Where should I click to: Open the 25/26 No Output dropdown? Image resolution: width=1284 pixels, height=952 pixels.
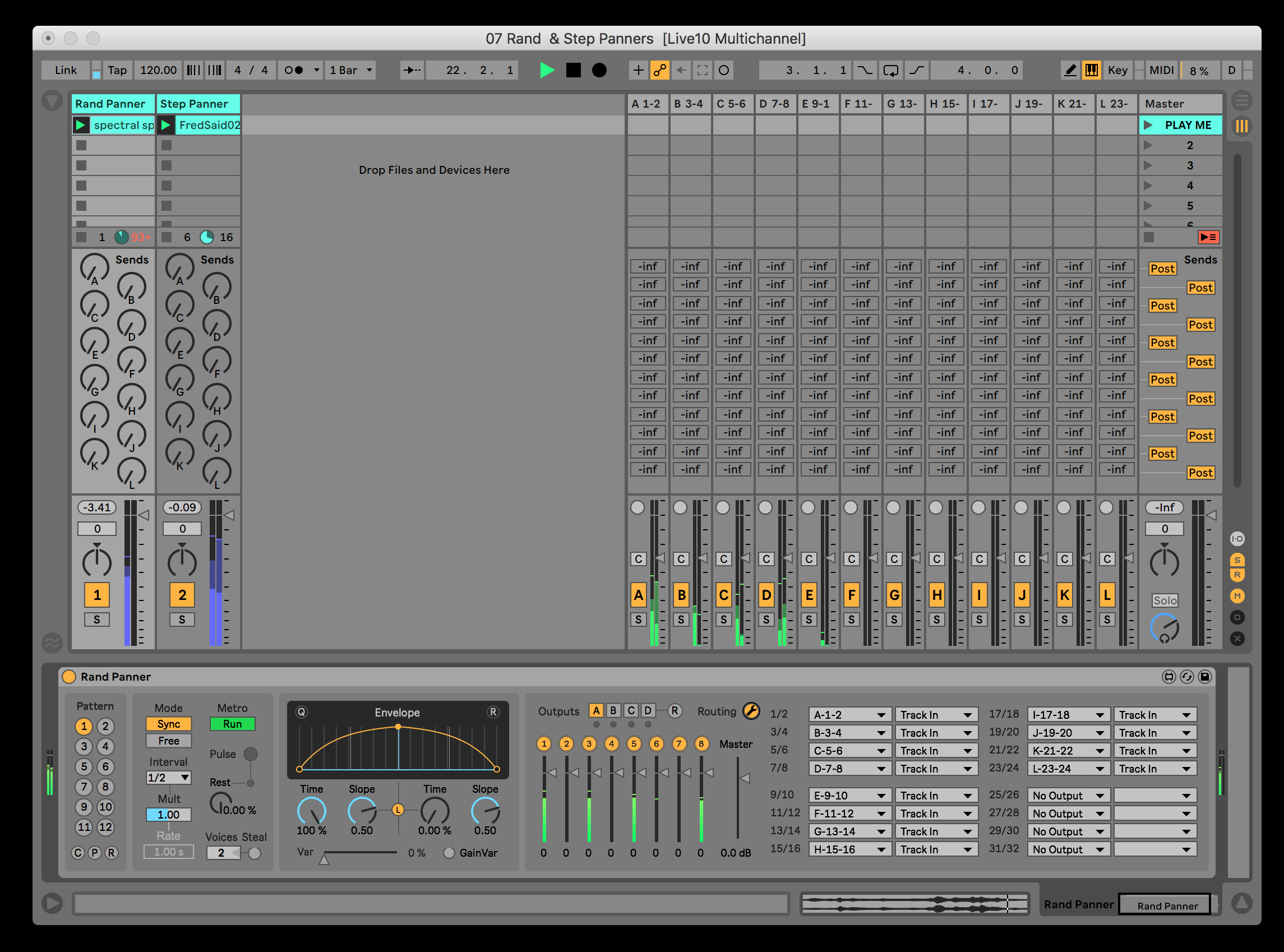(x=1069, y=795)
